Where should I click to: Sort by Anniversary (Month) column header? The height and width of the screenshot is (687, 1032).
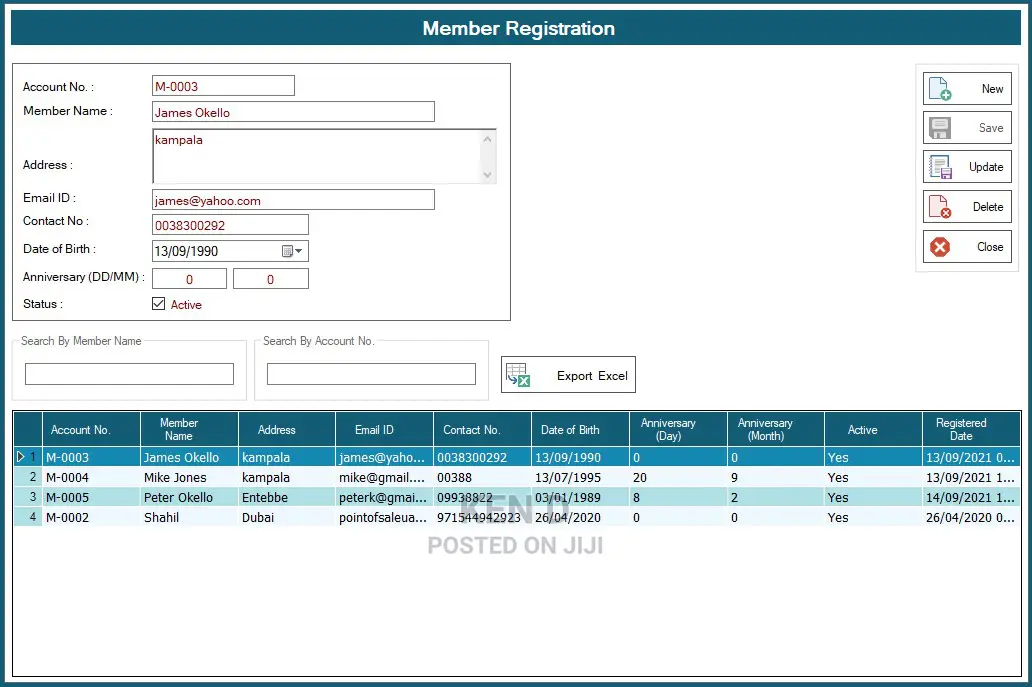click(x=775, y=430)
